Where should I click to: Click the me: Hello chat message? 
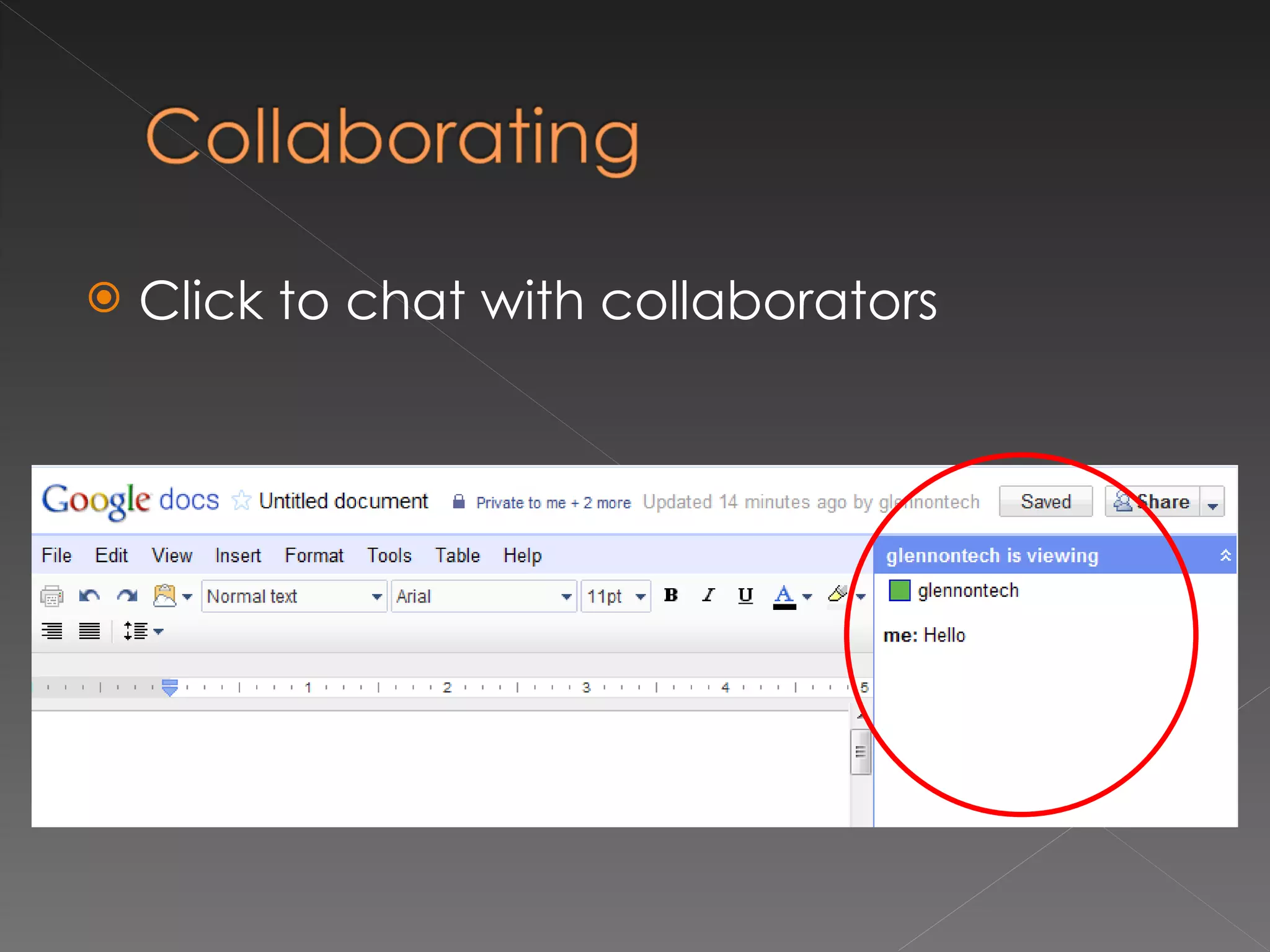coord(924,635)
